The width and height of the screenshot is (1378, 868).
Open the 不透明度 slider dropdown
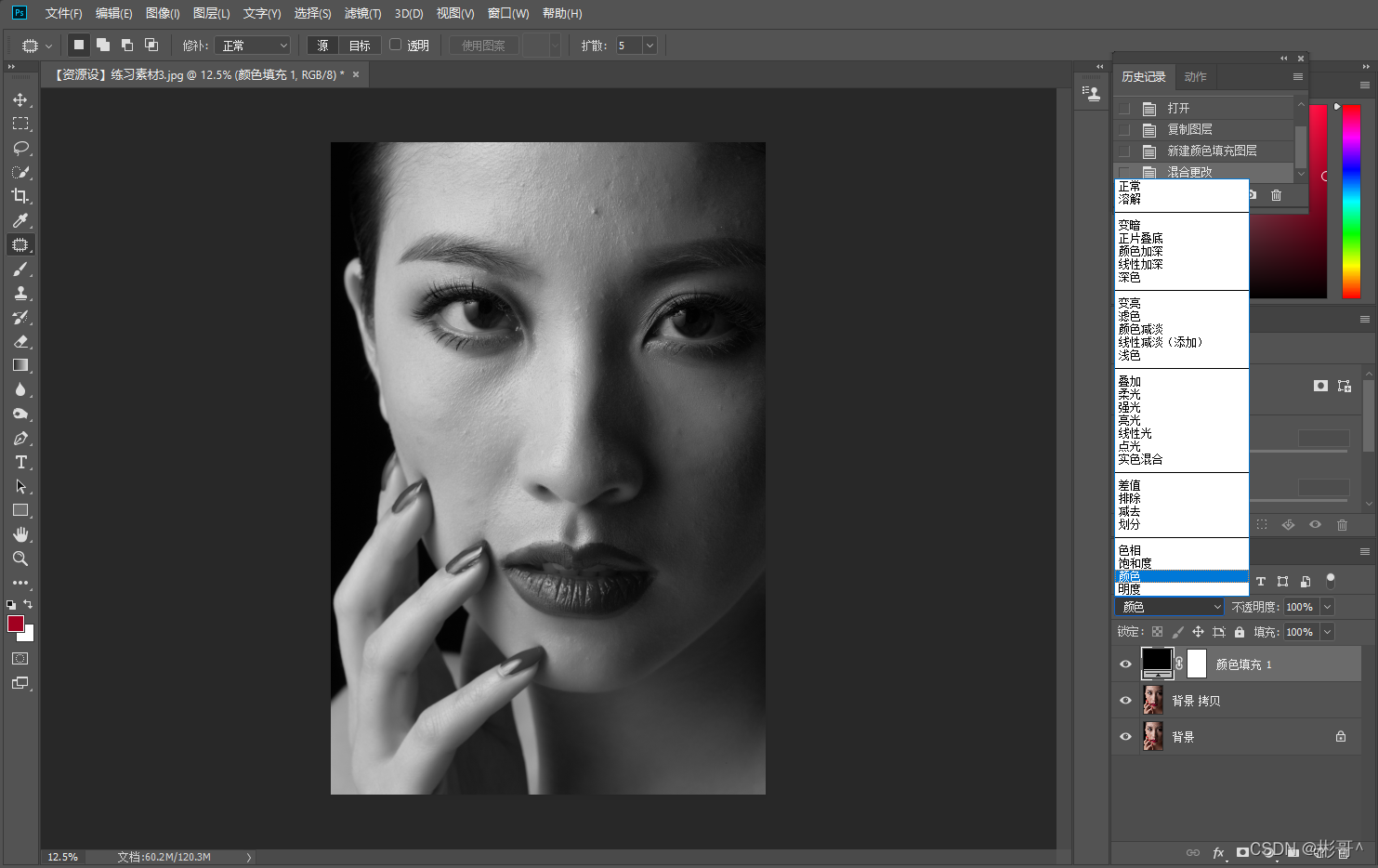(1327, 607)
